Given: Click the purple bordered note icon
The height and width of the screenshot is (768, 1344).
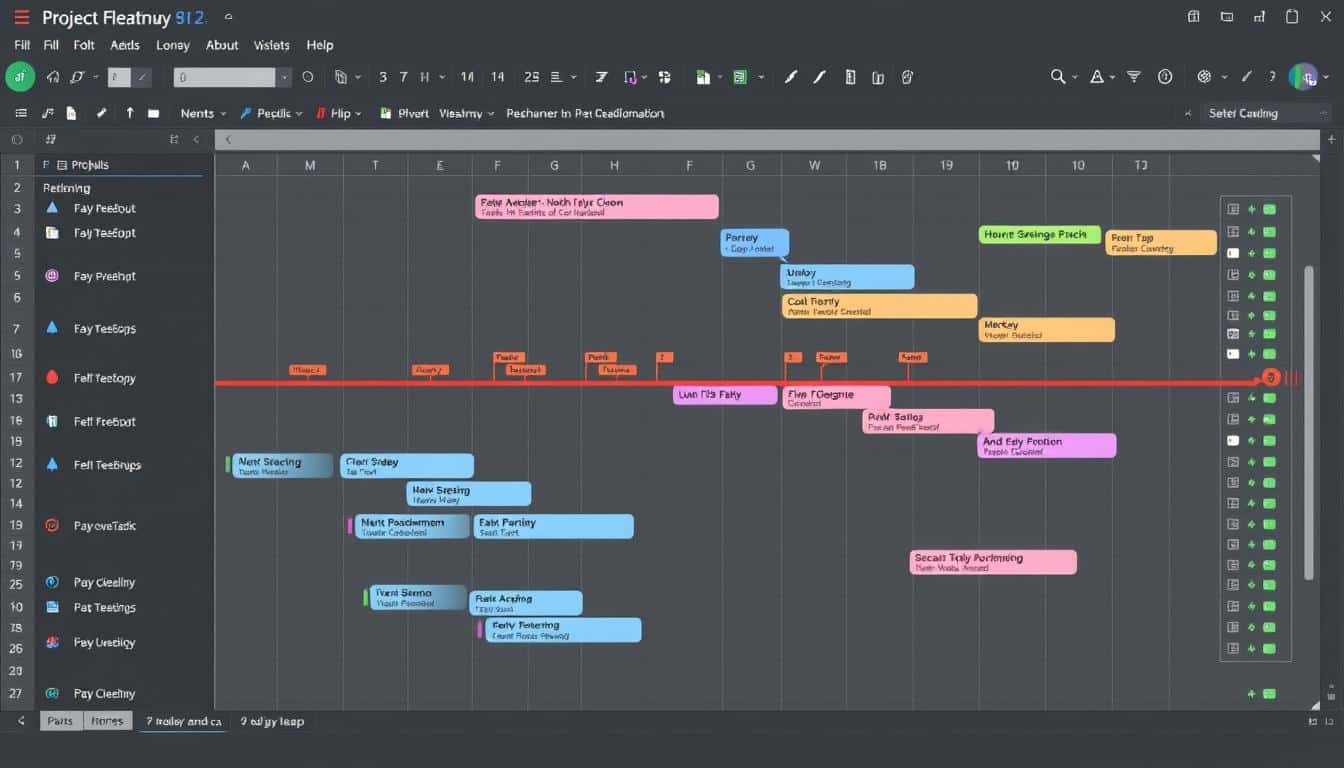Looking at the screenshot, I should click(x=630, y=77).
